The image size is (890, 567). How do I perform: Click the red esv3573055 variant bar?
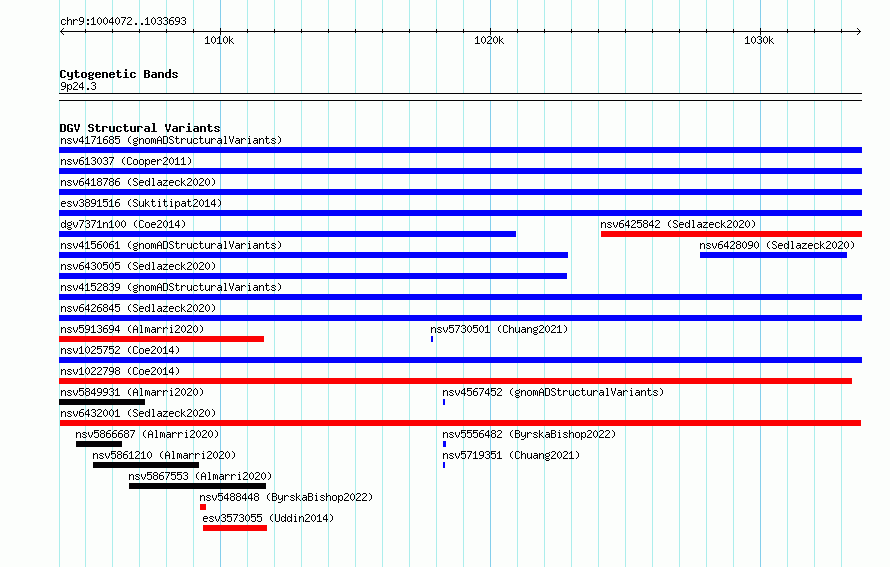click(x=235, y=528)
